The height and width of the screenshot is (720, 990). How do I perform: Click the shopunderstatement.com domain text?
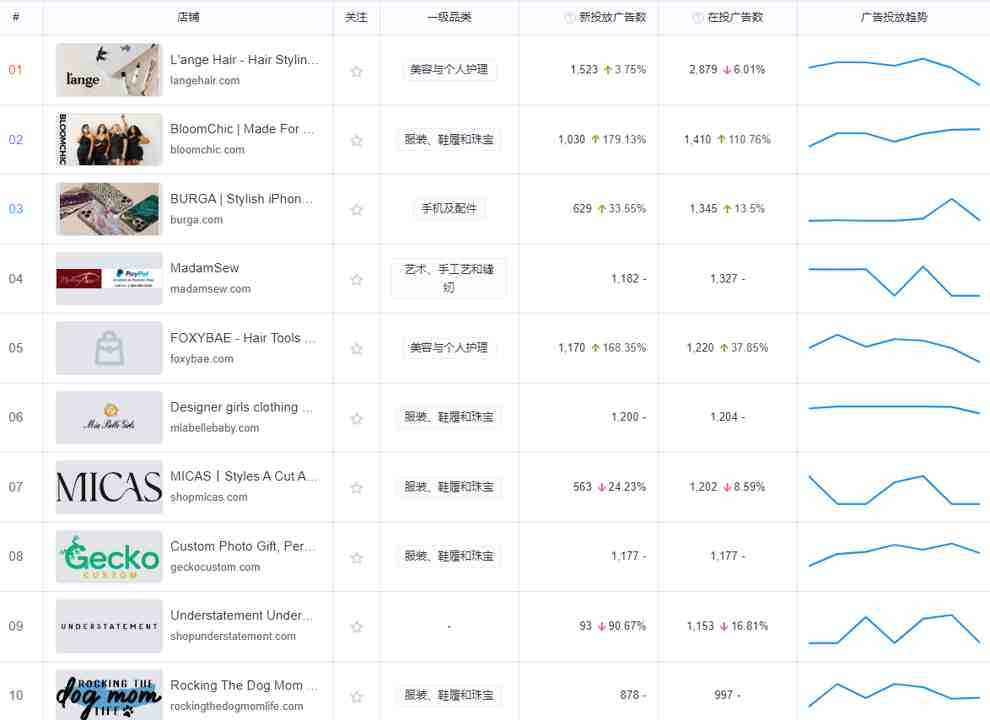pos(232,637)
